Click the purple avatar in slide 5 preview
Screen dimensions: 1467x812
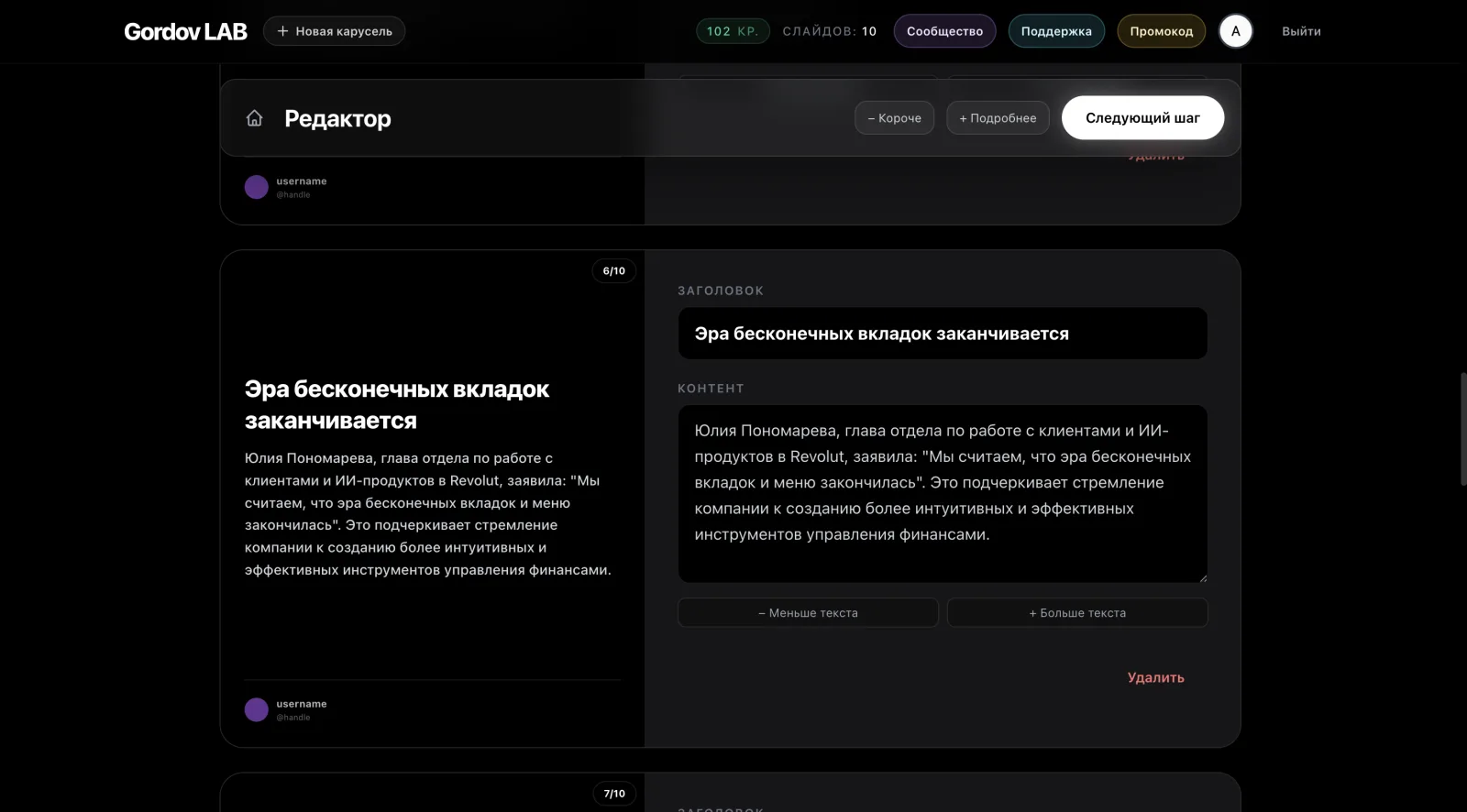[257, 187]
